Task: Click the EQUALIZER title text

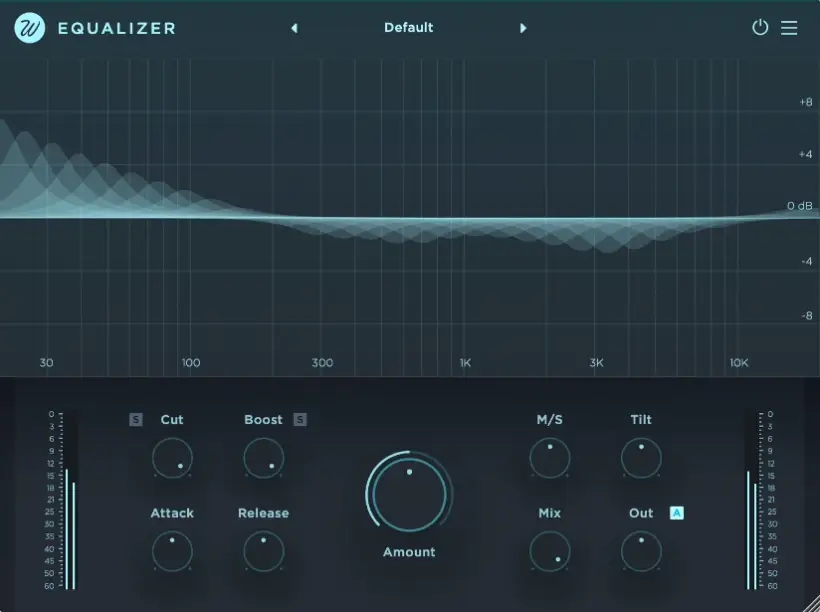Action: point(117,28)
